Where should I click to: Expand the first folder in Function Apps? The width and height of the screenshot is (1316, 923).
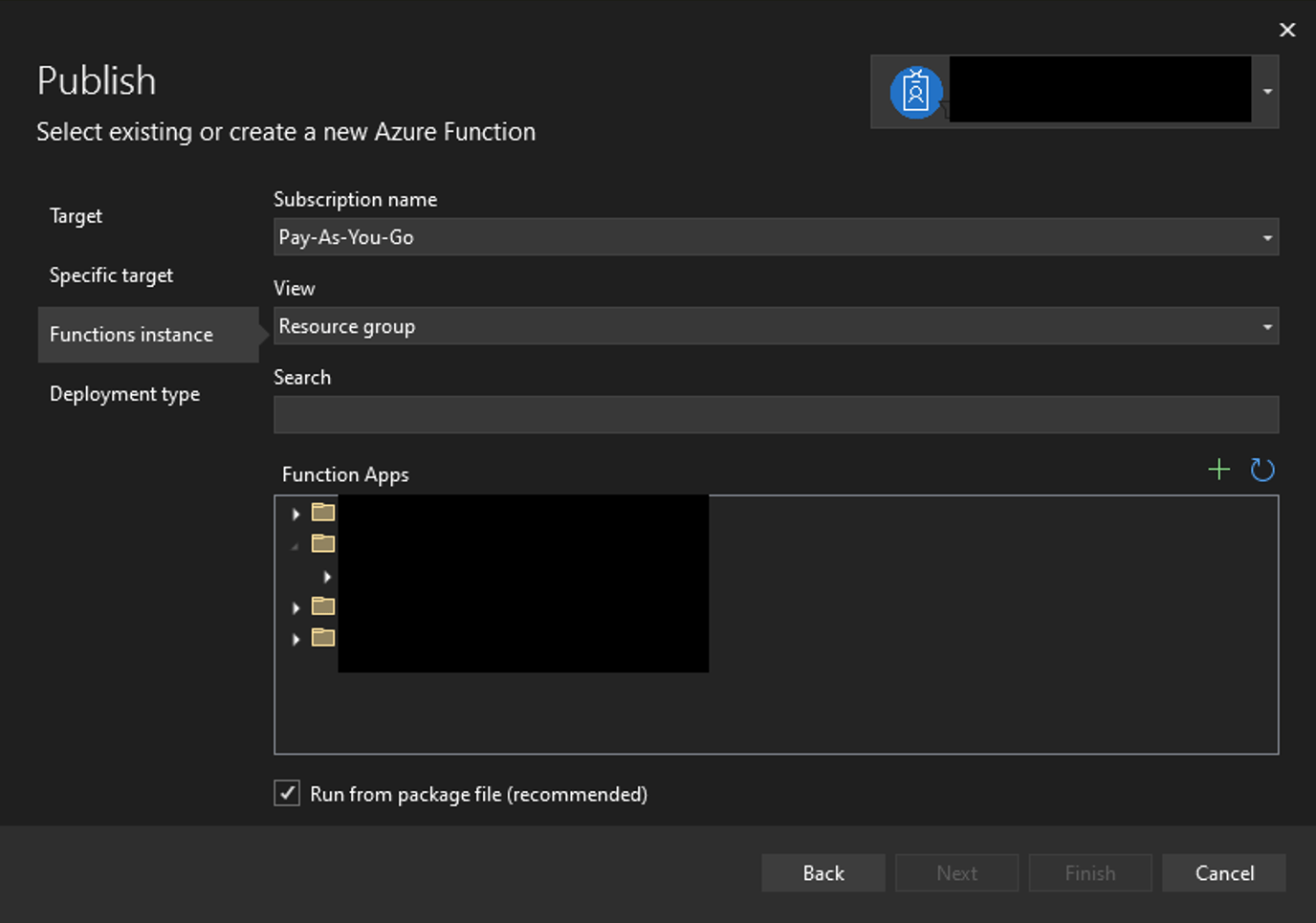296,514
